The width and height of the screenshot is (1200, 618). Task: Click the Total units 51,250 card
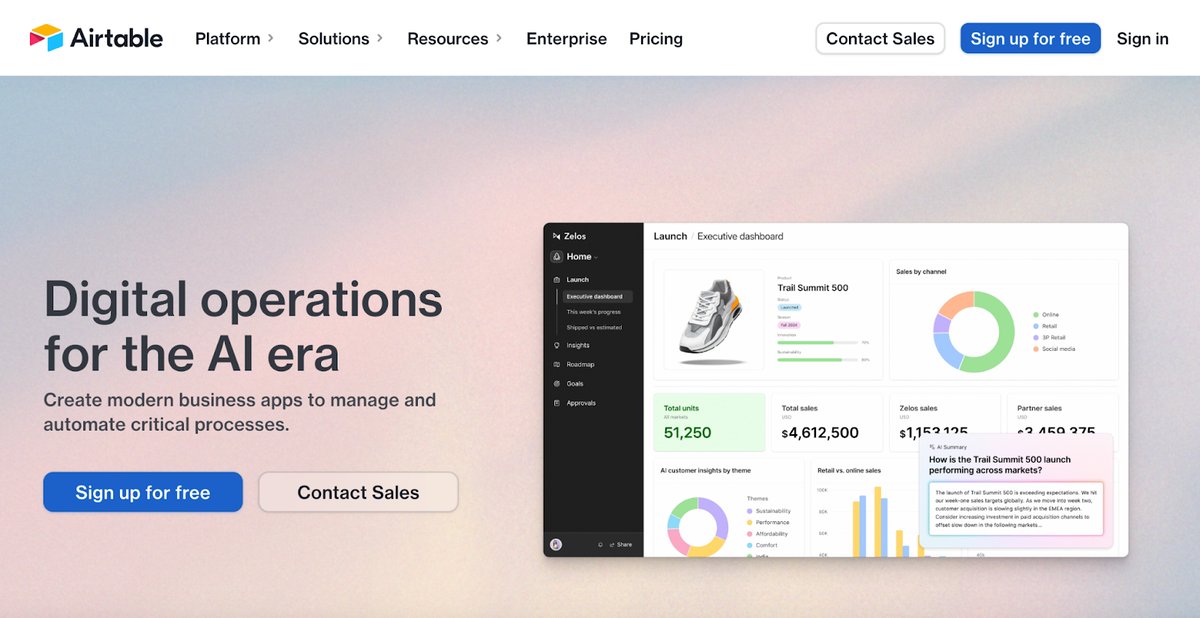[709, 422]
